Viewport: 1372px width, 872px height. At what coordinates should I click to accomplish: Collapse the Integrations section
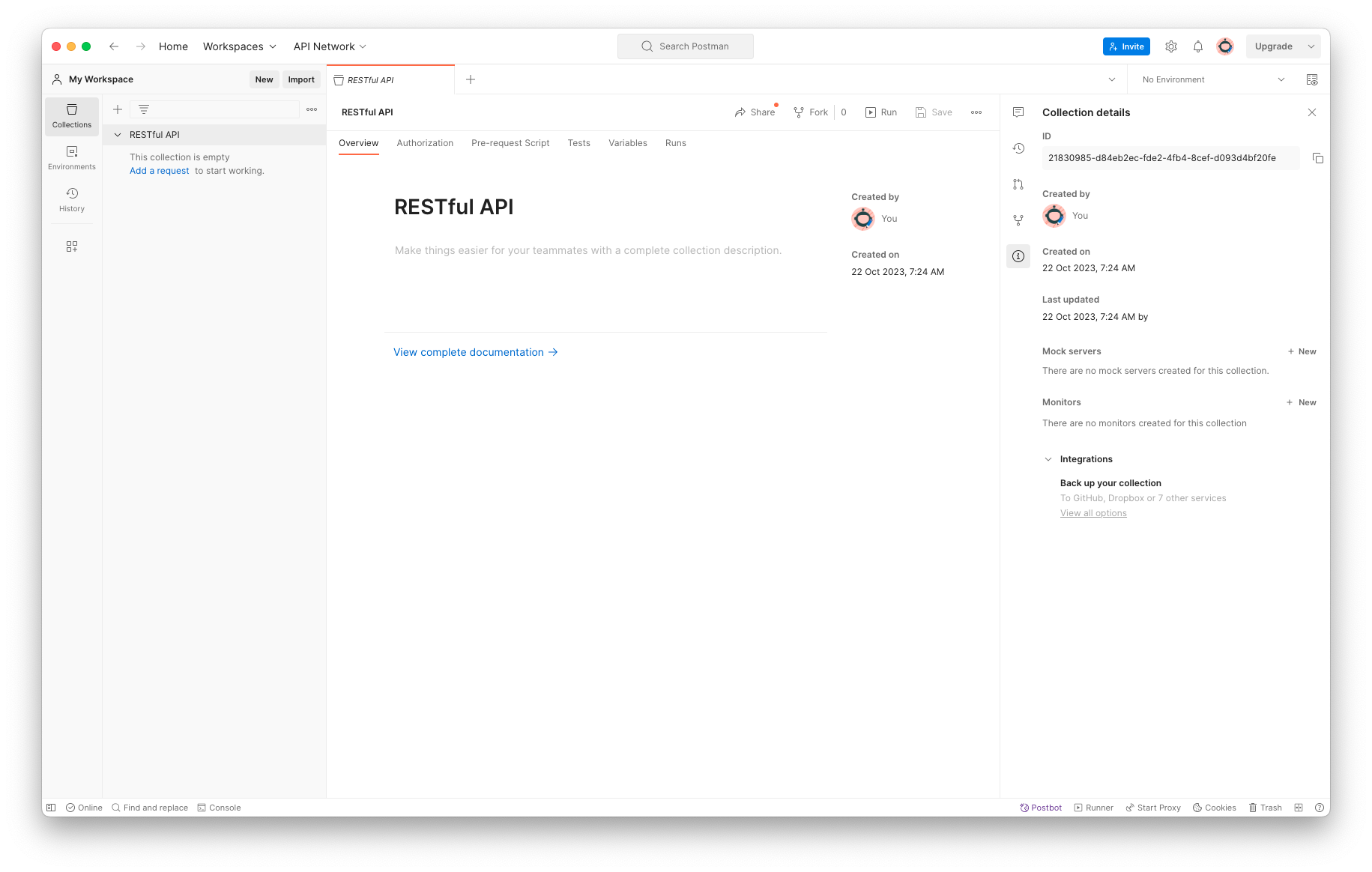[x=1048, y=459]
